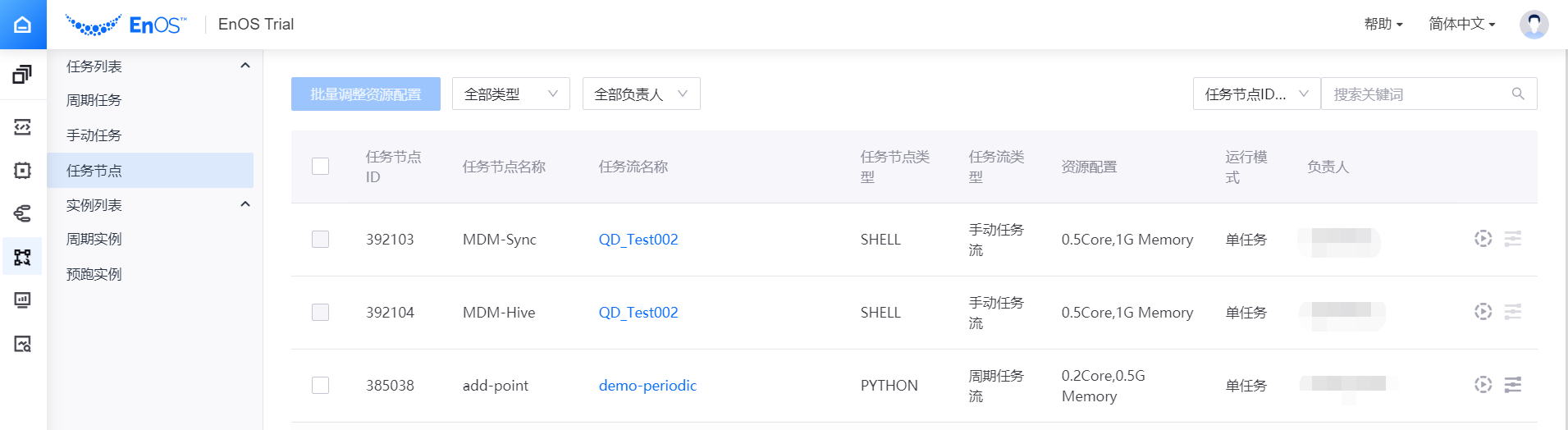Click the run icon for MDM-Hive row
The height and width of the screenshot is (430, 1568).
pos(1483,312)
